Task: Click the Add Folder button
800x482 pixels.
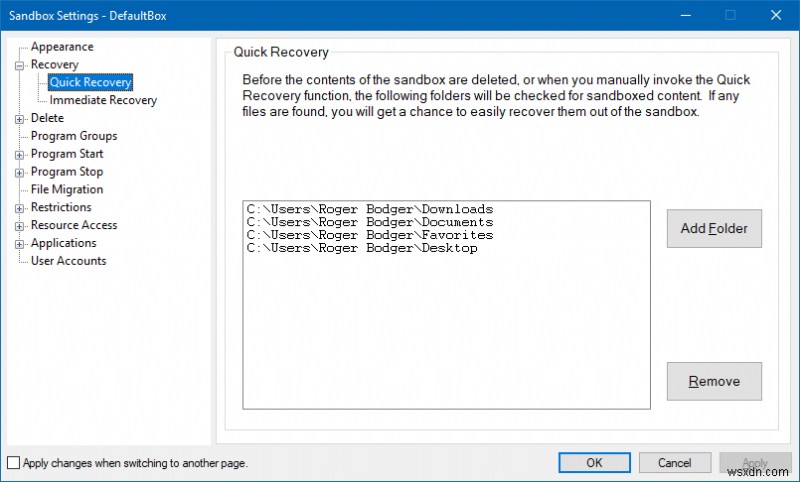Action: (x=714, y=229)
